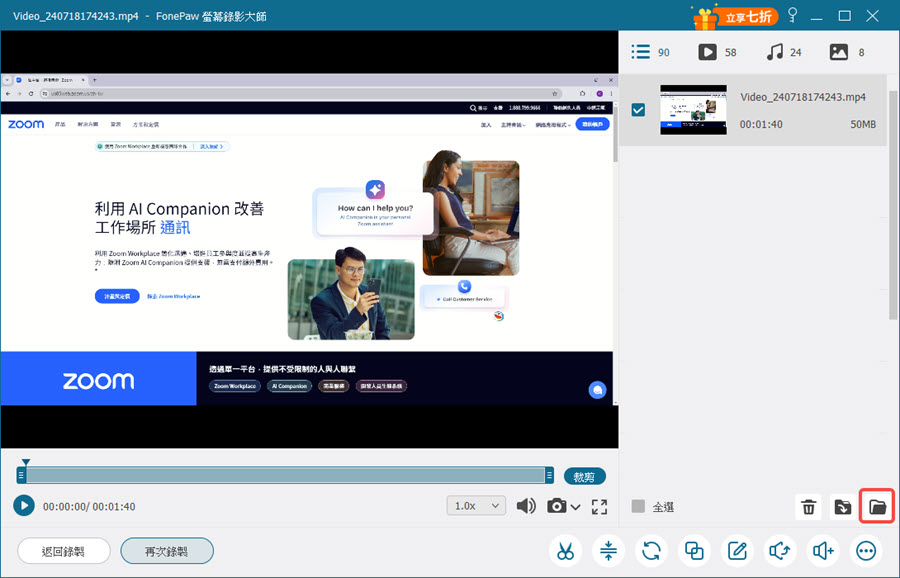Image resolution: width=900 pixels, height=578 pixels.
Task: Click the video preview area
Action: click(x=309, y=239)
